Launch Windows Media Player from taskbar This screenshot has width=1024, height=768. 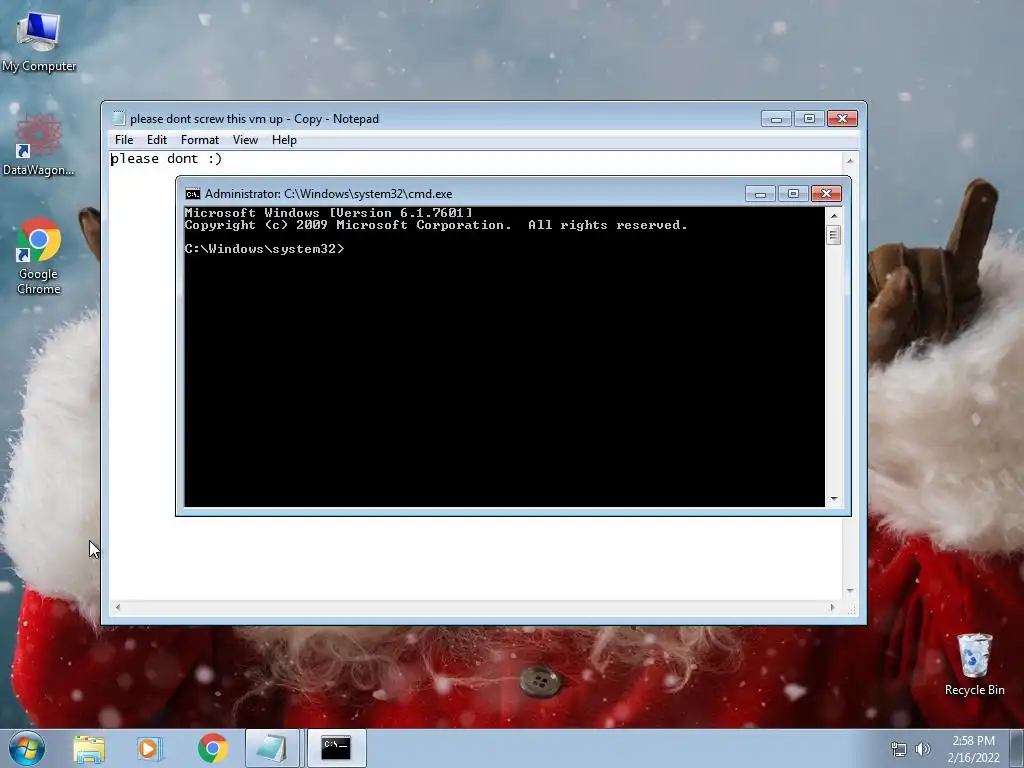pyautogui.click(x=150, y=748)
